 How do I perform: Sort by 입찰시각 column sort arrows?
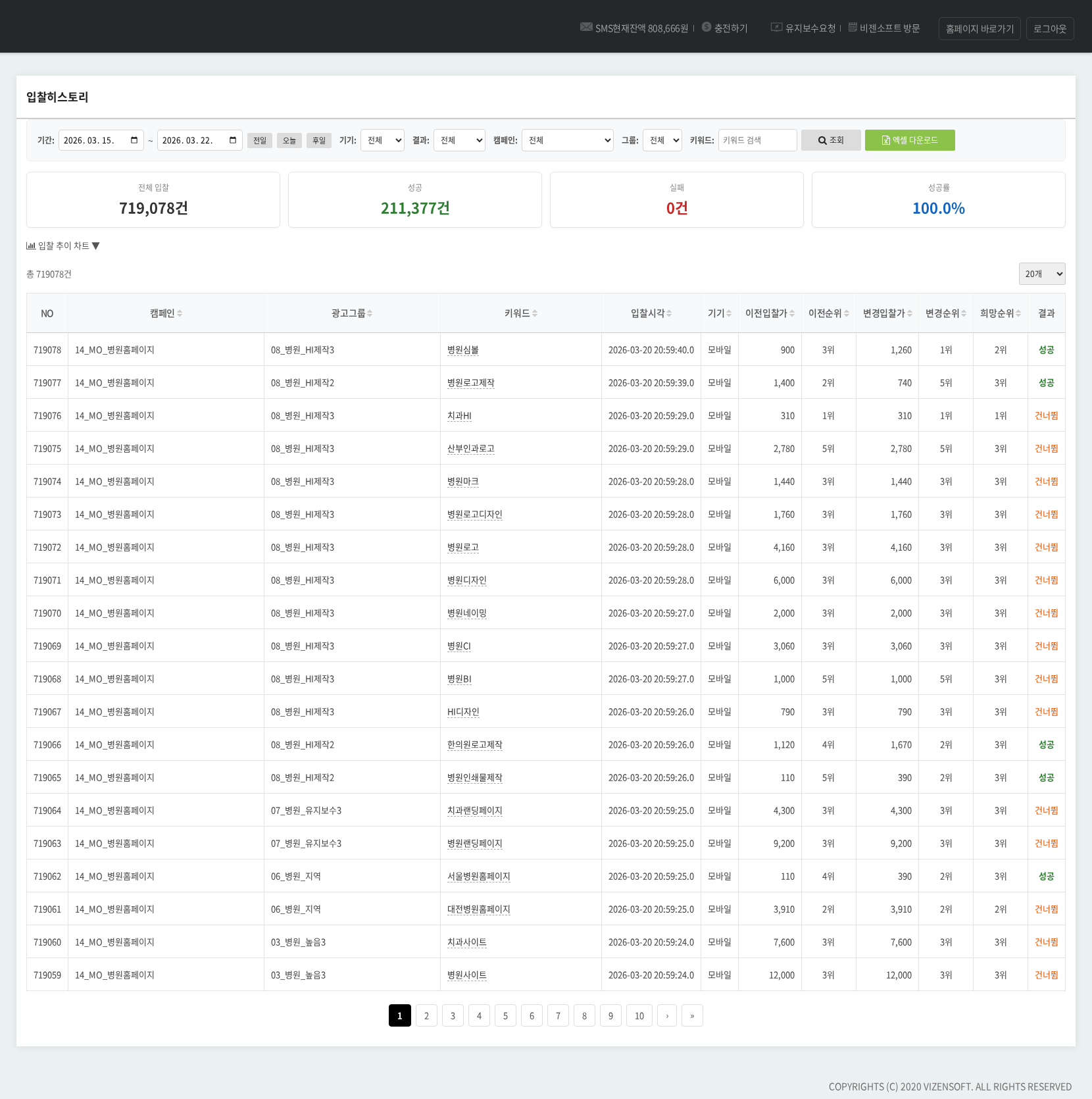[669, 313]
